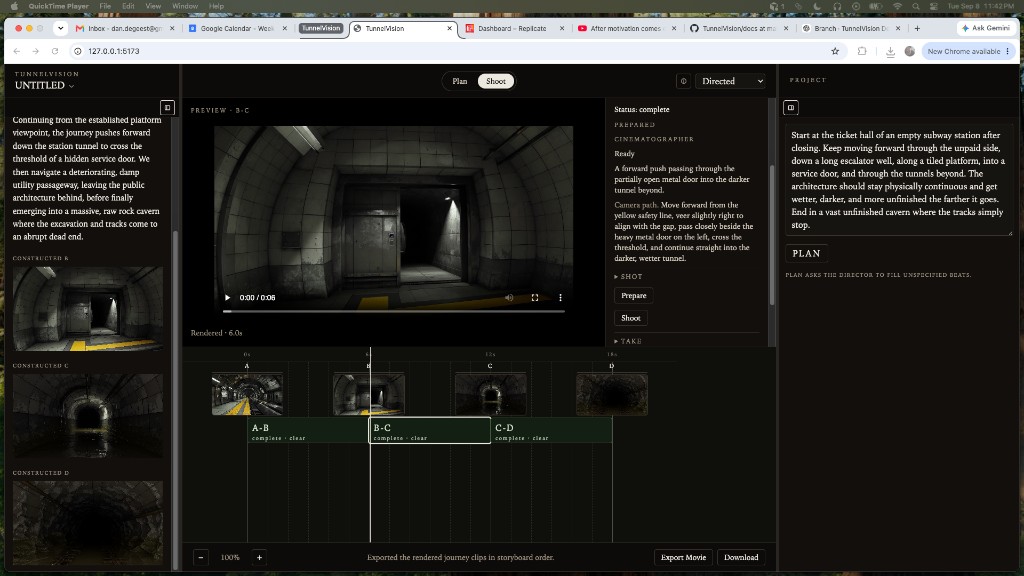Screen dimensions: 1024x576
Task: Open Spotlight search in menu bar
Action: click(916, 6)
